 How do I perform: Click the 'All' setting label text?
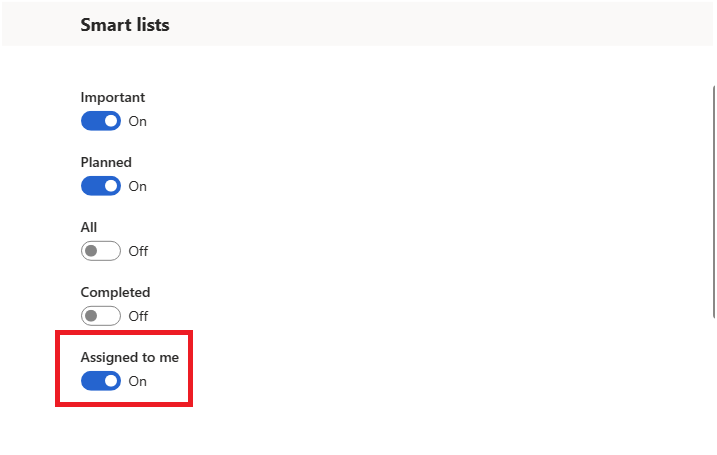[x=89, y=227]
